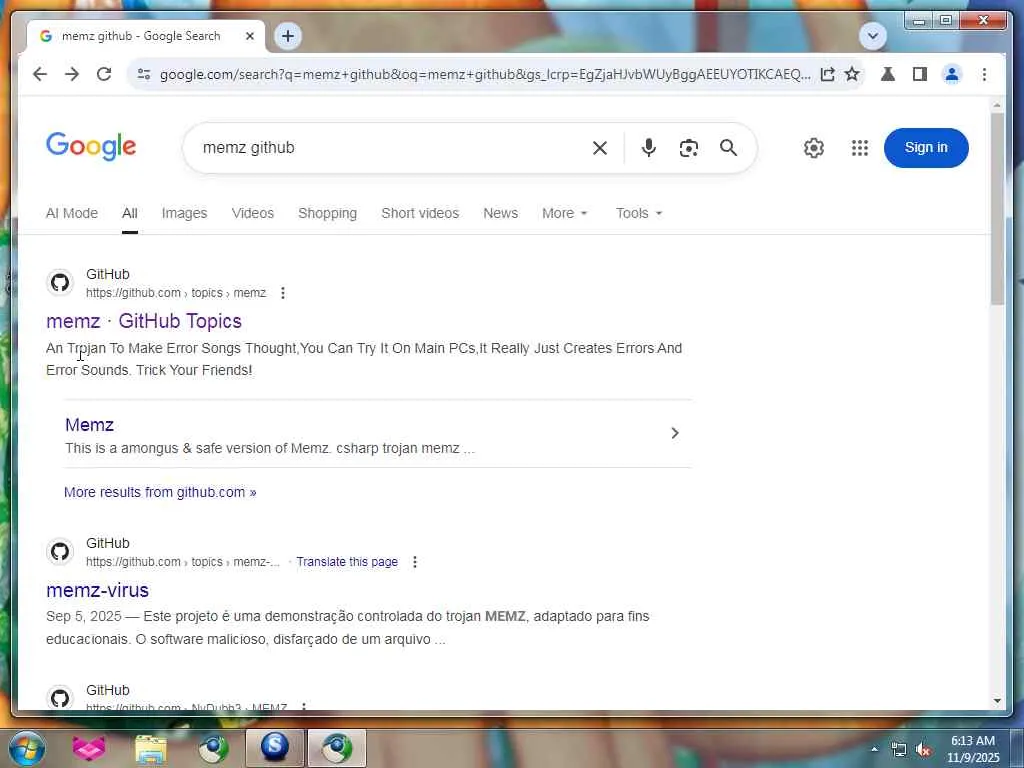Image resolution: width=1024 pixels, height=768 pixels.
Task: Click the muted volume tray icon
Action: (923, 750)
